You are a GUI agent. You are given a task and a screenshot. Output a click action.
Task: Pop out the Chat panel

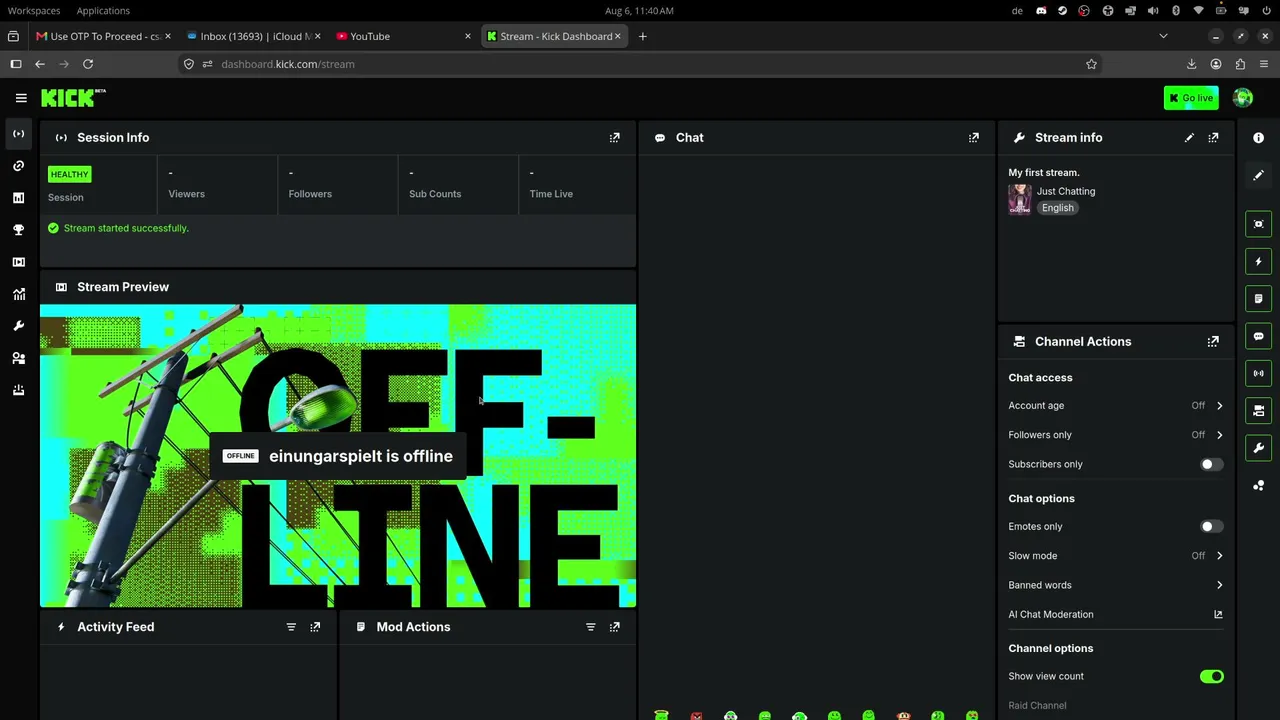[974, 138]
